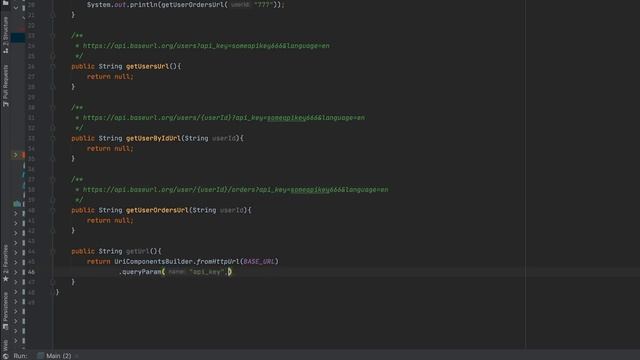
Task: Click the icon left of Run label
Action: click(x=6, y=356)
